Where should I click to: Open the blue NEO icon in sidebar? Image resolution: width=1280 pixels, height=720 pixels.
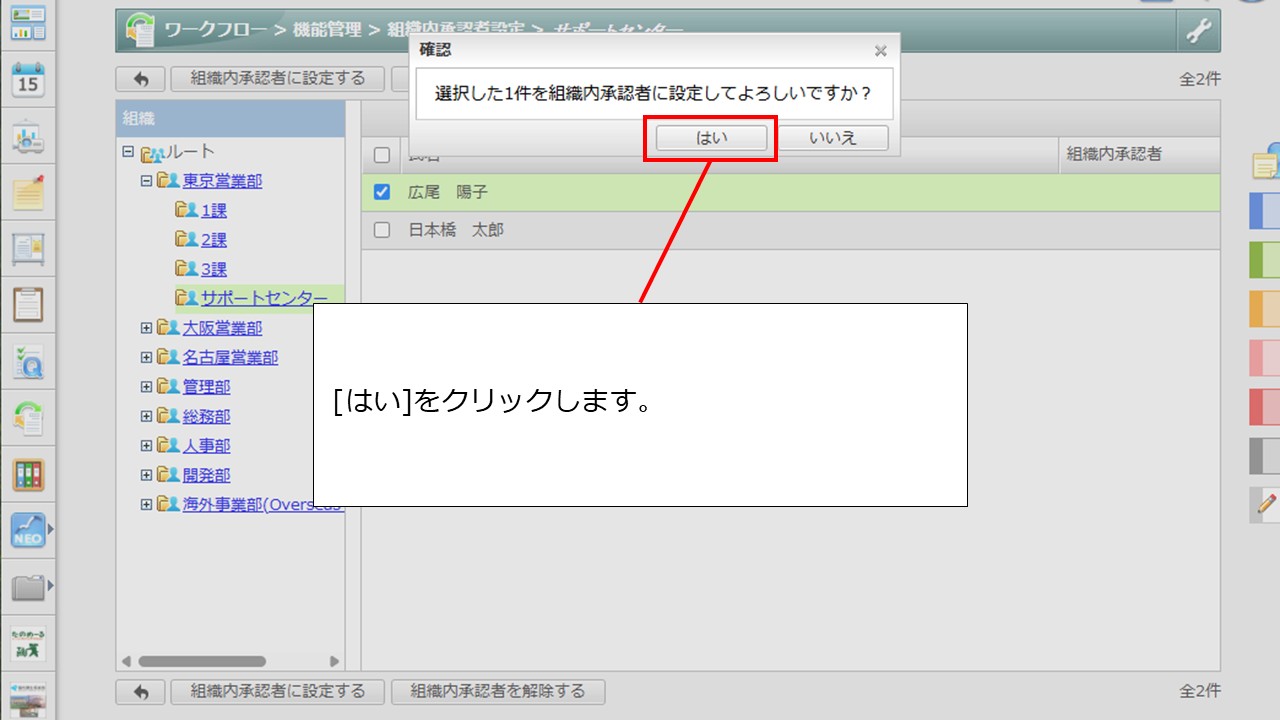28,530
